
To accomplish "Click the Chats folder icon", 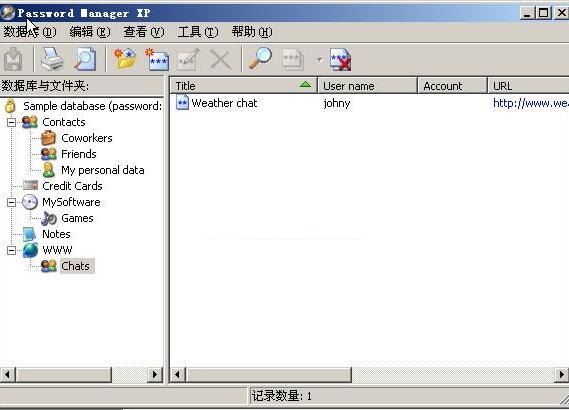I will coord(49,266).
